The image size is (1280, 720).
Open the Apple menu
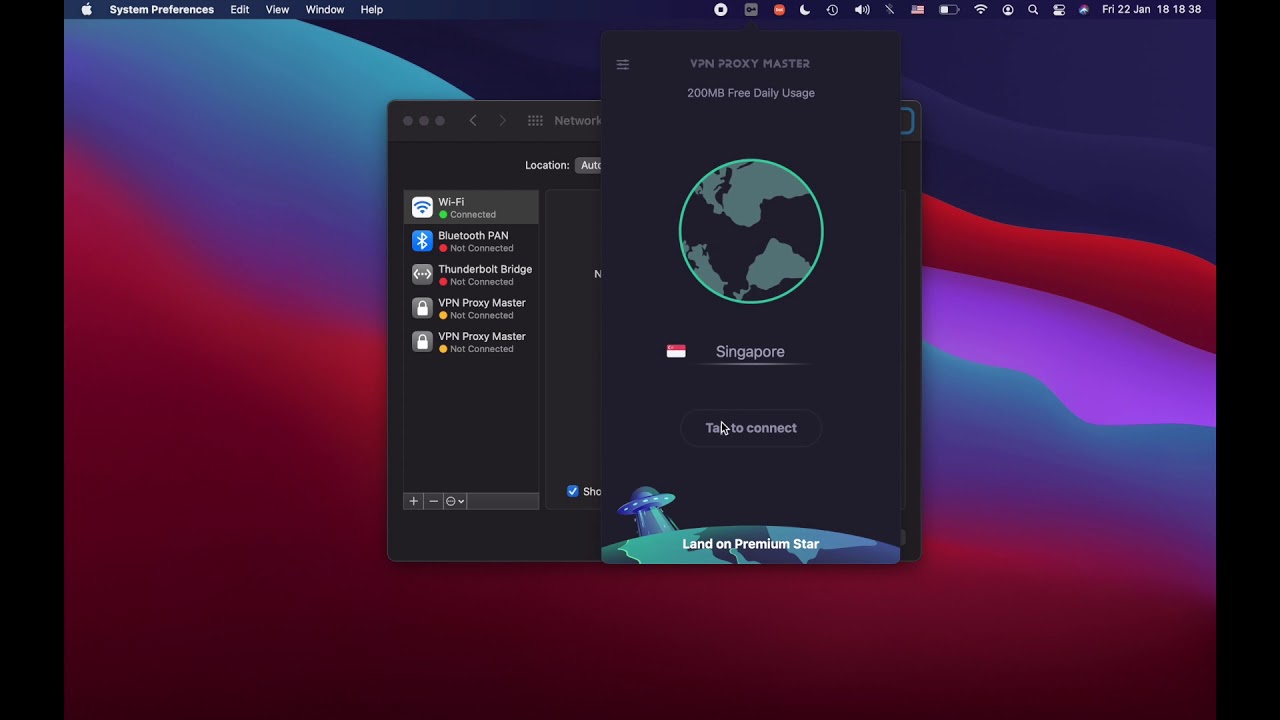[86, 9]
